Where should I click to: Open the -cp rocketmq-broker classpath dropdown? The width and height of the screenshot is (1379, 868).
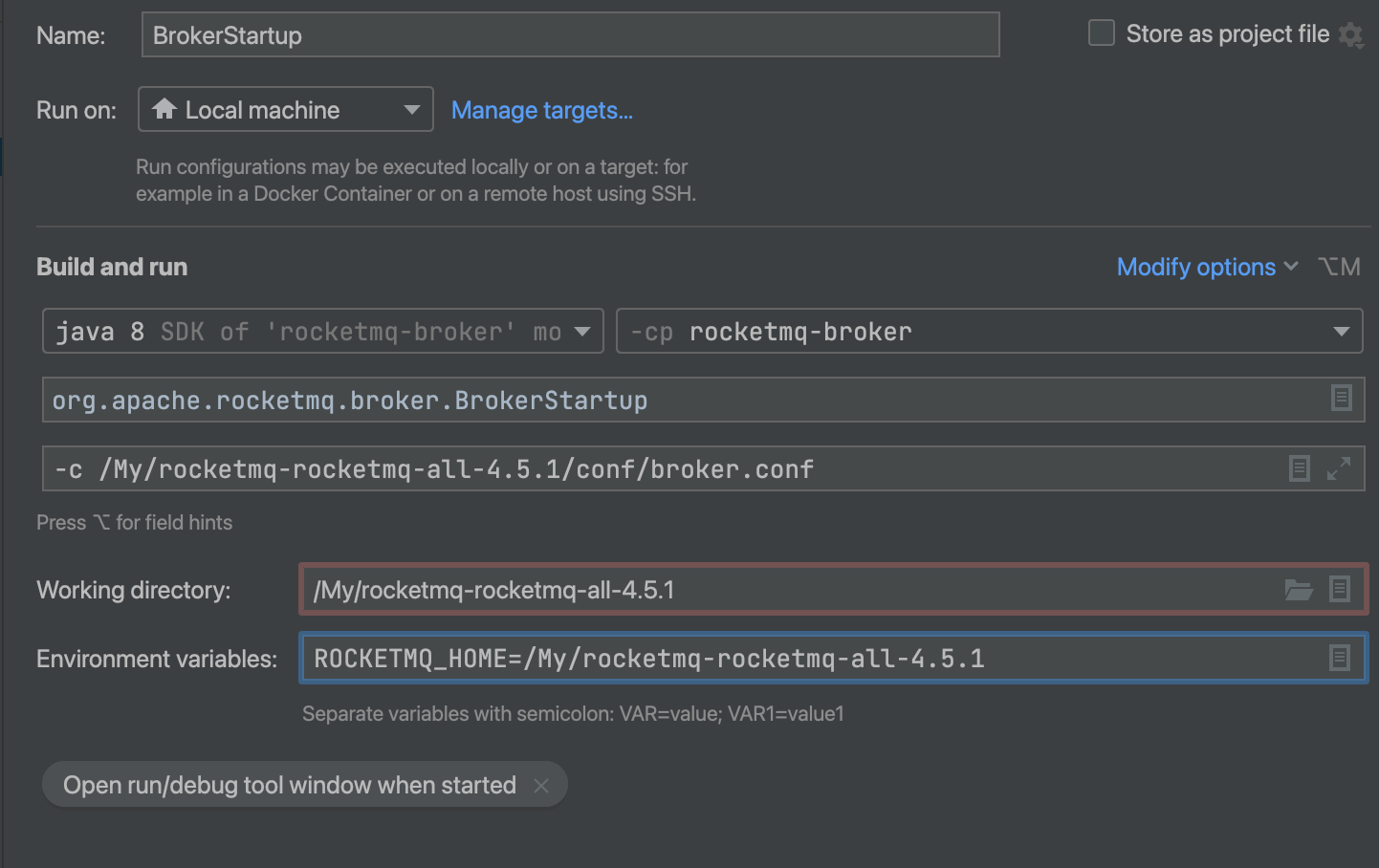(990, 331)
